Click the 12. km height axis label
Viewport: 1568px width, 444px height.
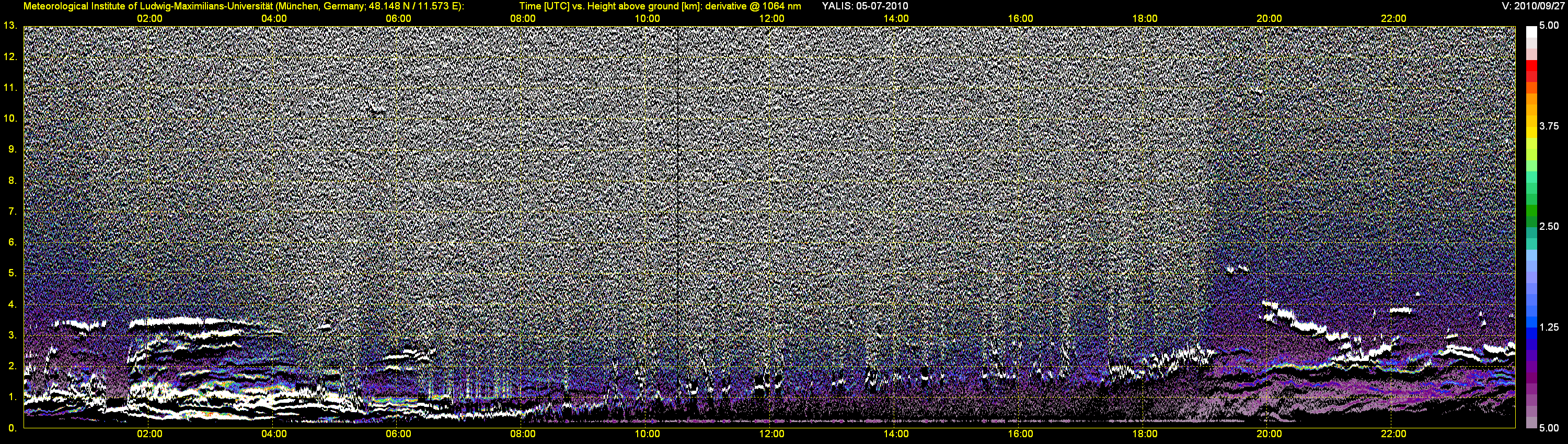click(10, 56)
